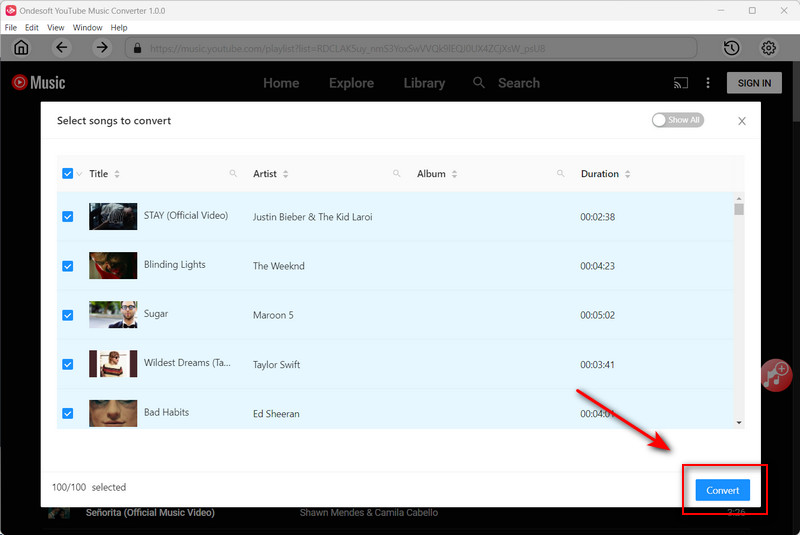Image resolution: width=800 pixels, height=535 pixels.
Task: Open the File menu
Action: tap(11, 28)
